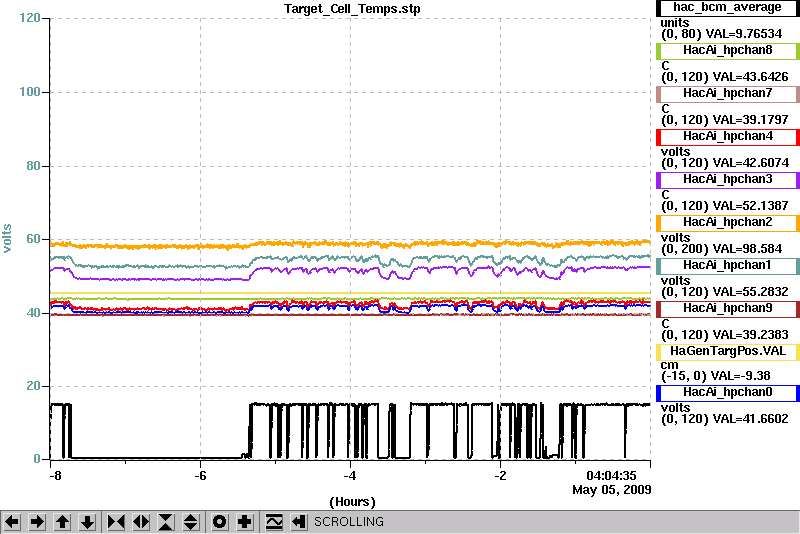
Task: Click the vertical 'volts' y-axis label
Action: pyautogui.click(x=7, y=239)
